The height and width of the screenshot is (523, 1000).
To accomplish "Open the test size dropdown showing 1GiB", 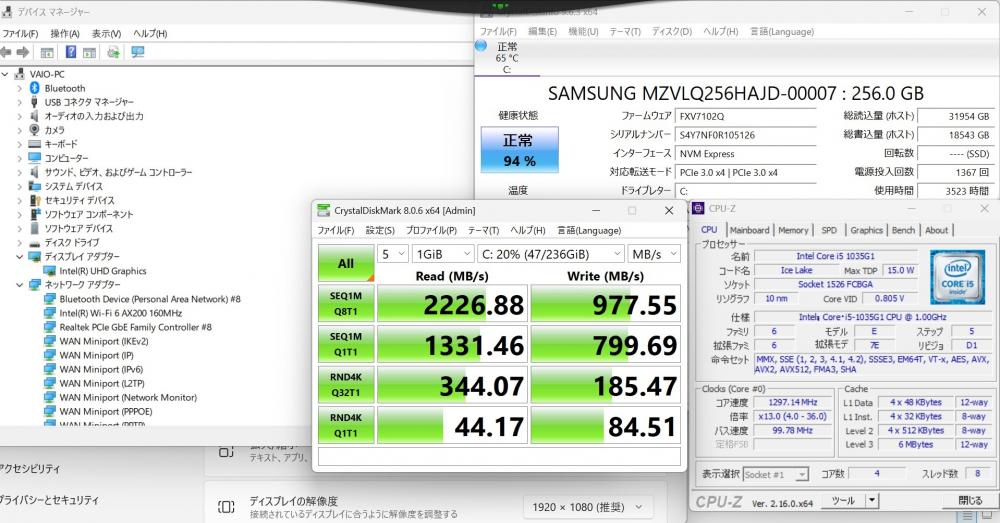I will coord(443,254).
